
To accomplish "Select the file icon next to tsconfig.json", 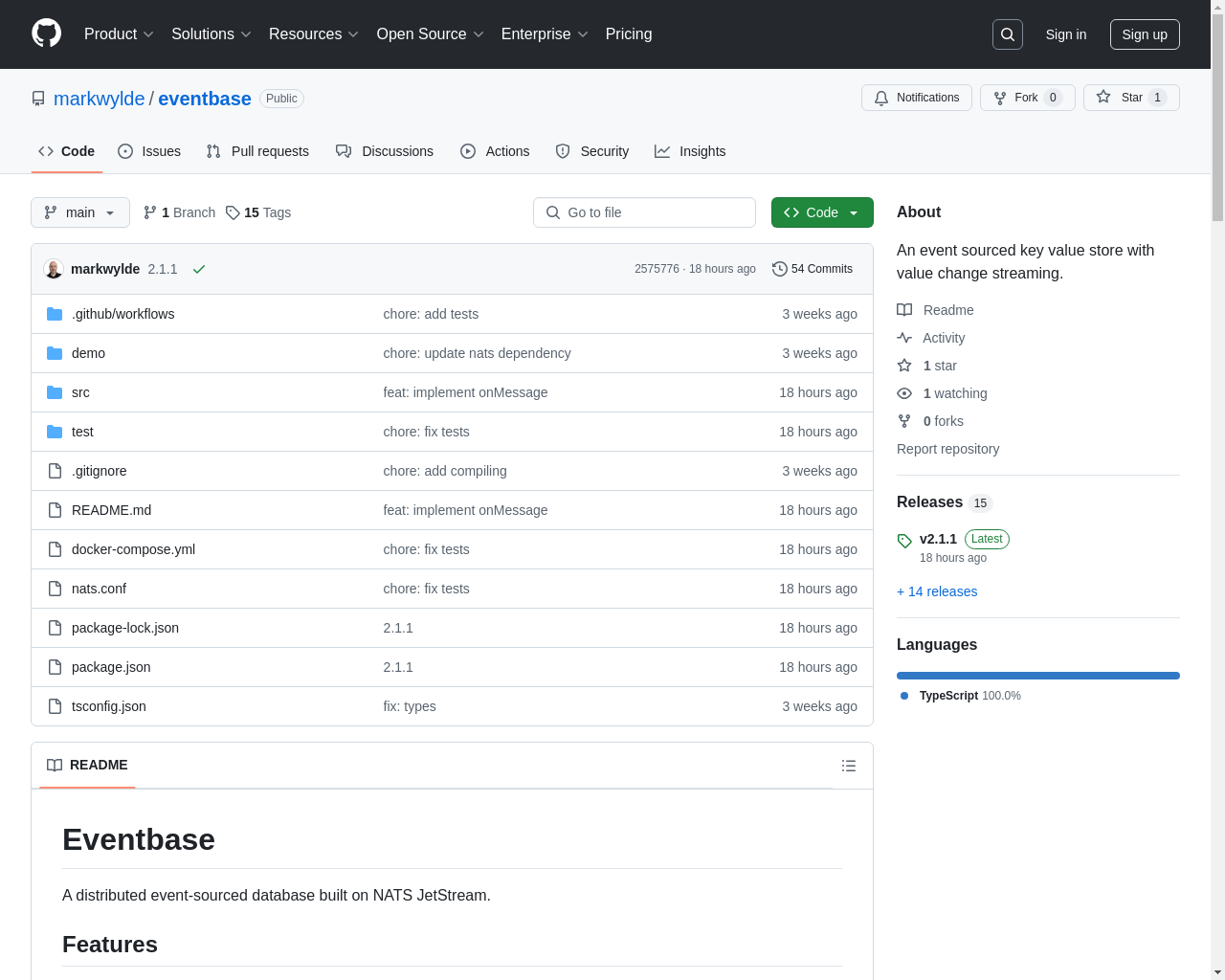I will click(55, 706).
